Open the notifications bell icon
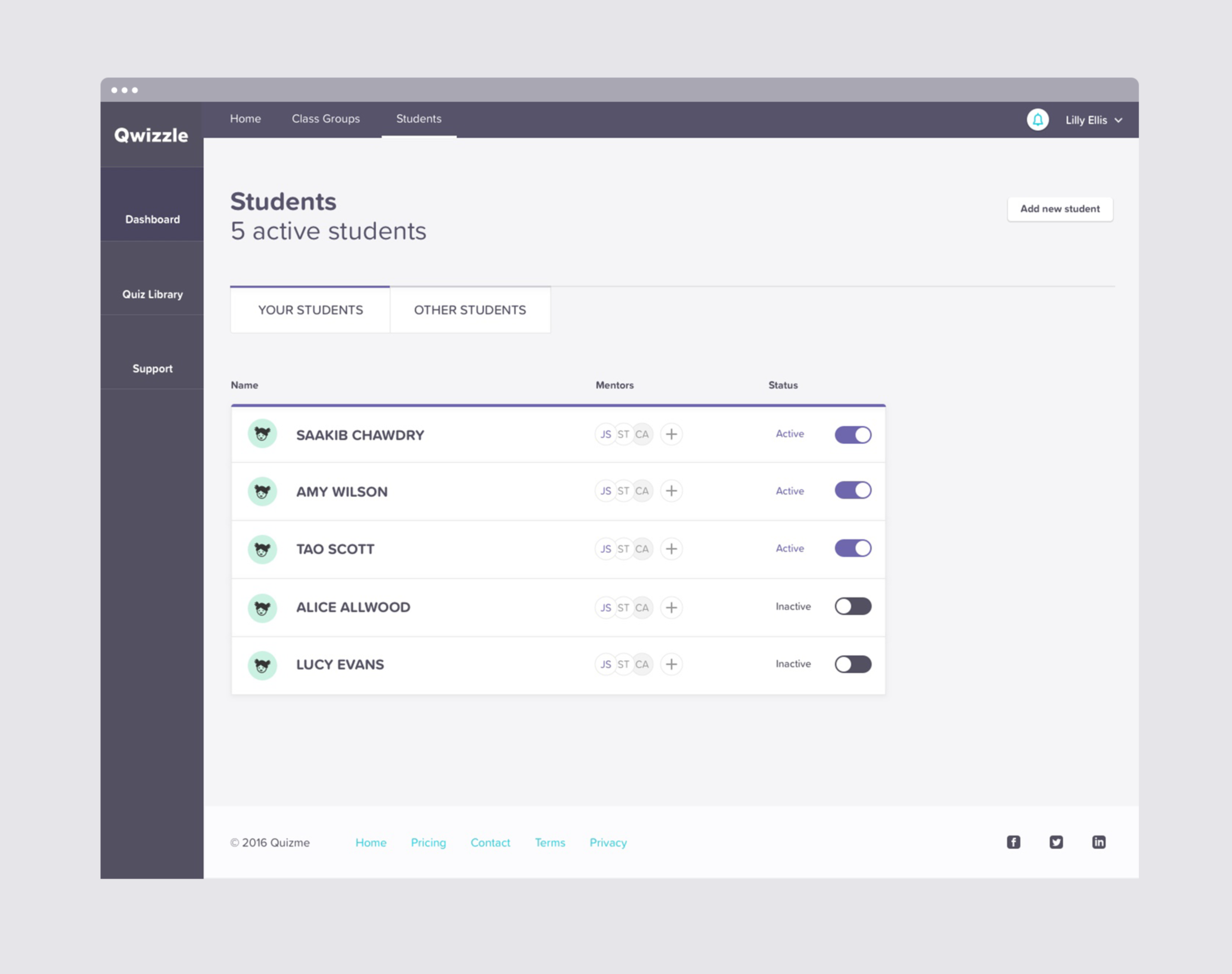1232x974 pixels. (1037, 120)
